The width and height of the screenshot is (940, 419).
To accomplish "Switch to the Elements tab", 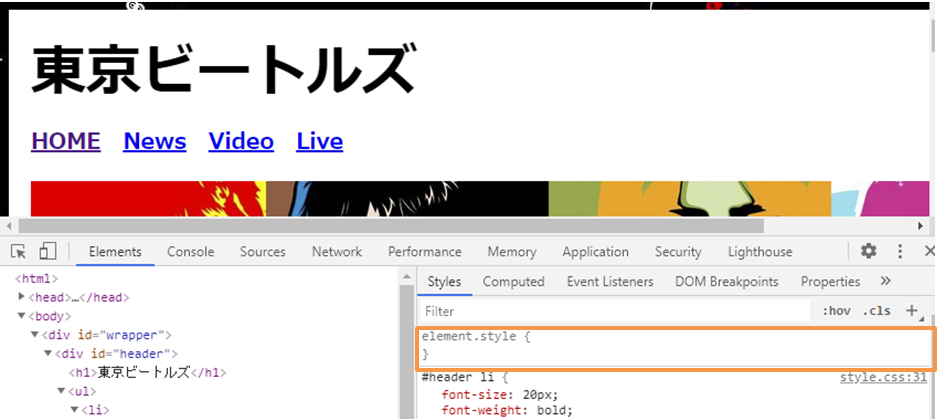I will [x=115, y=252].
